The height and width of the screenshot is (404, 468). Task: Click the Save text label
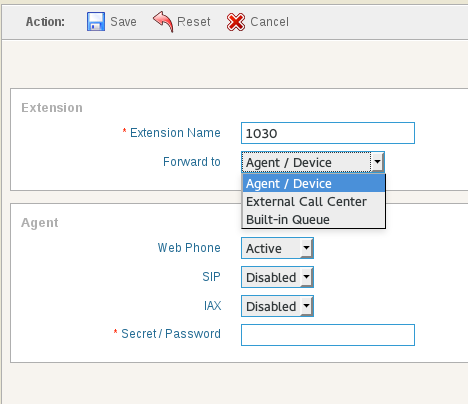coord(123,22)
